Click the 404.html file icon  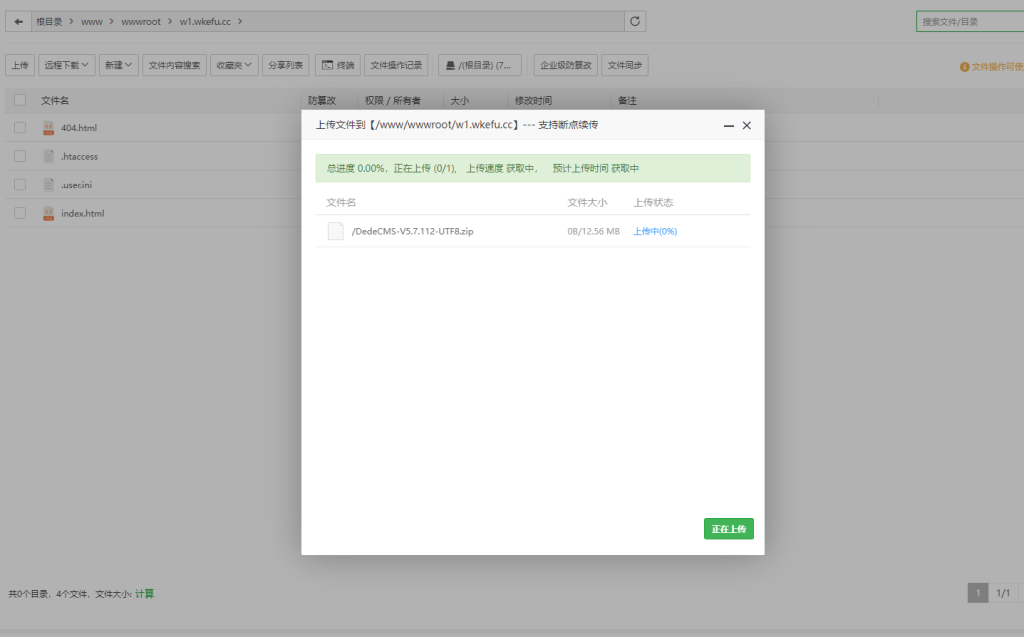[x=48, y=128]
